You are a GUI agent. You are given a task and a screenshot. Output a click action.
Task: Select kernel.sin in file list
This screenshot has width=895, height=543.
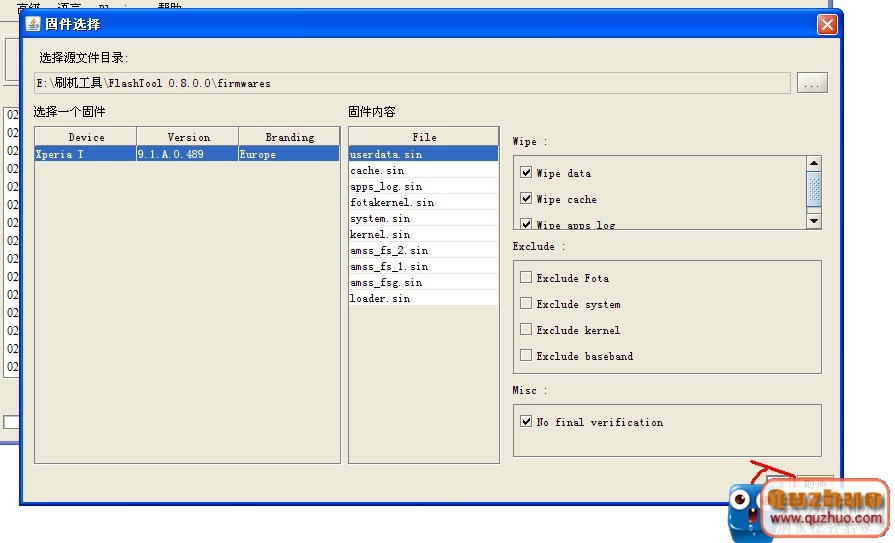click(x=424, y=234)
